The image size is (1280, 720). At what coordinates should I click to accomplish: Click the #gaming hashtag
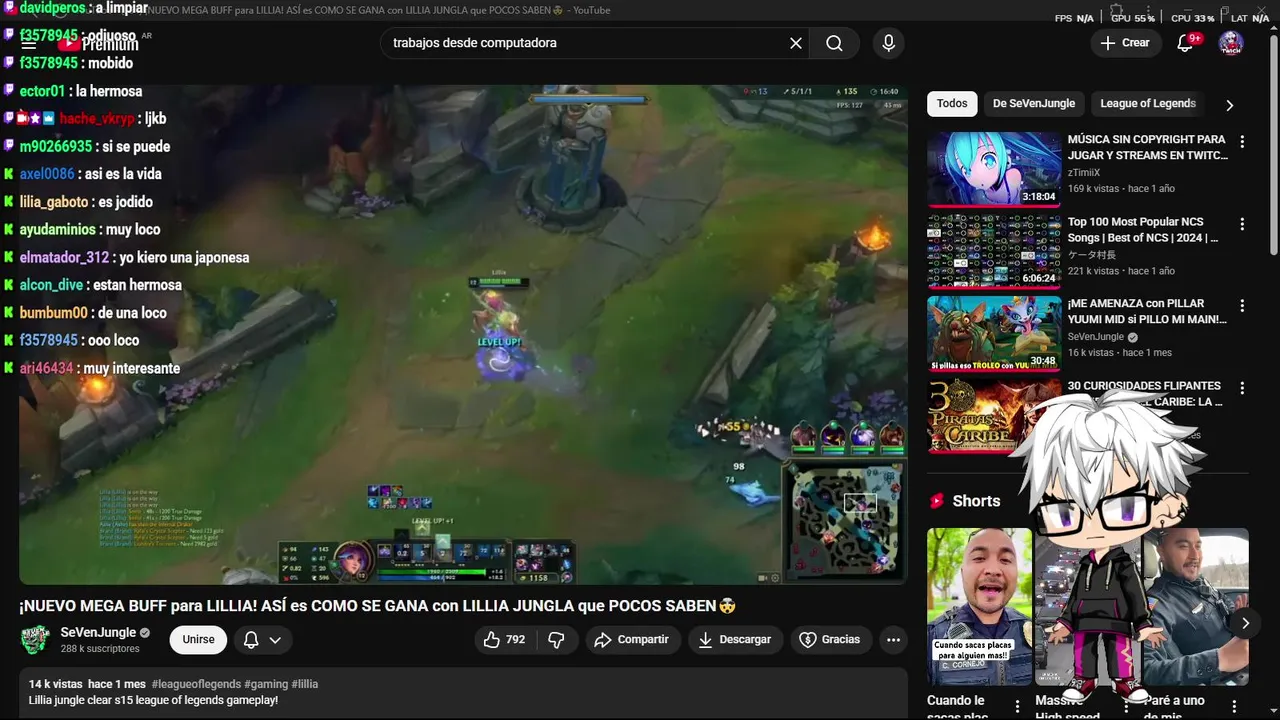click(266, 684)
